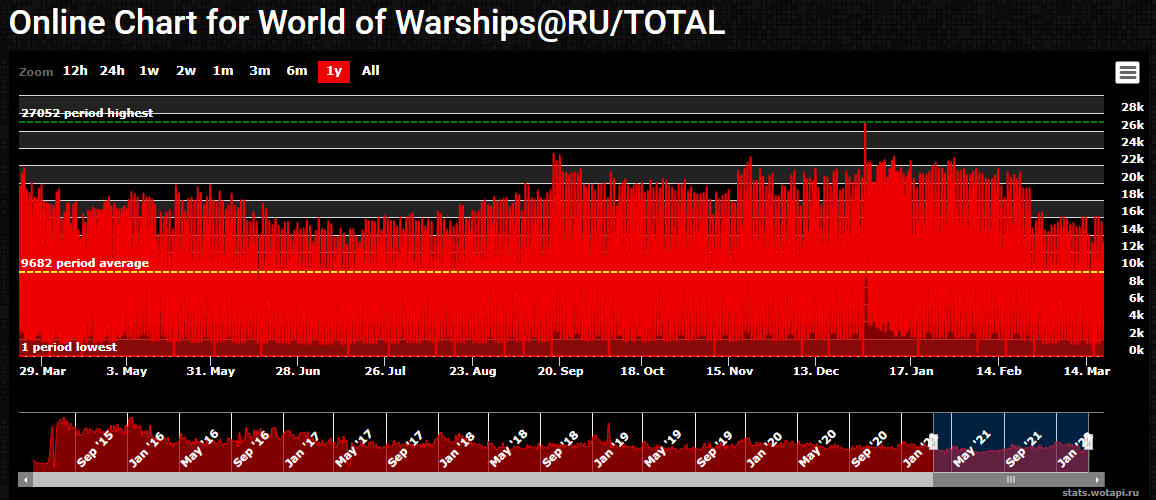Select 3m zoom period
The width and height of the screenshot is (1156, 500).
pos(260,71)
